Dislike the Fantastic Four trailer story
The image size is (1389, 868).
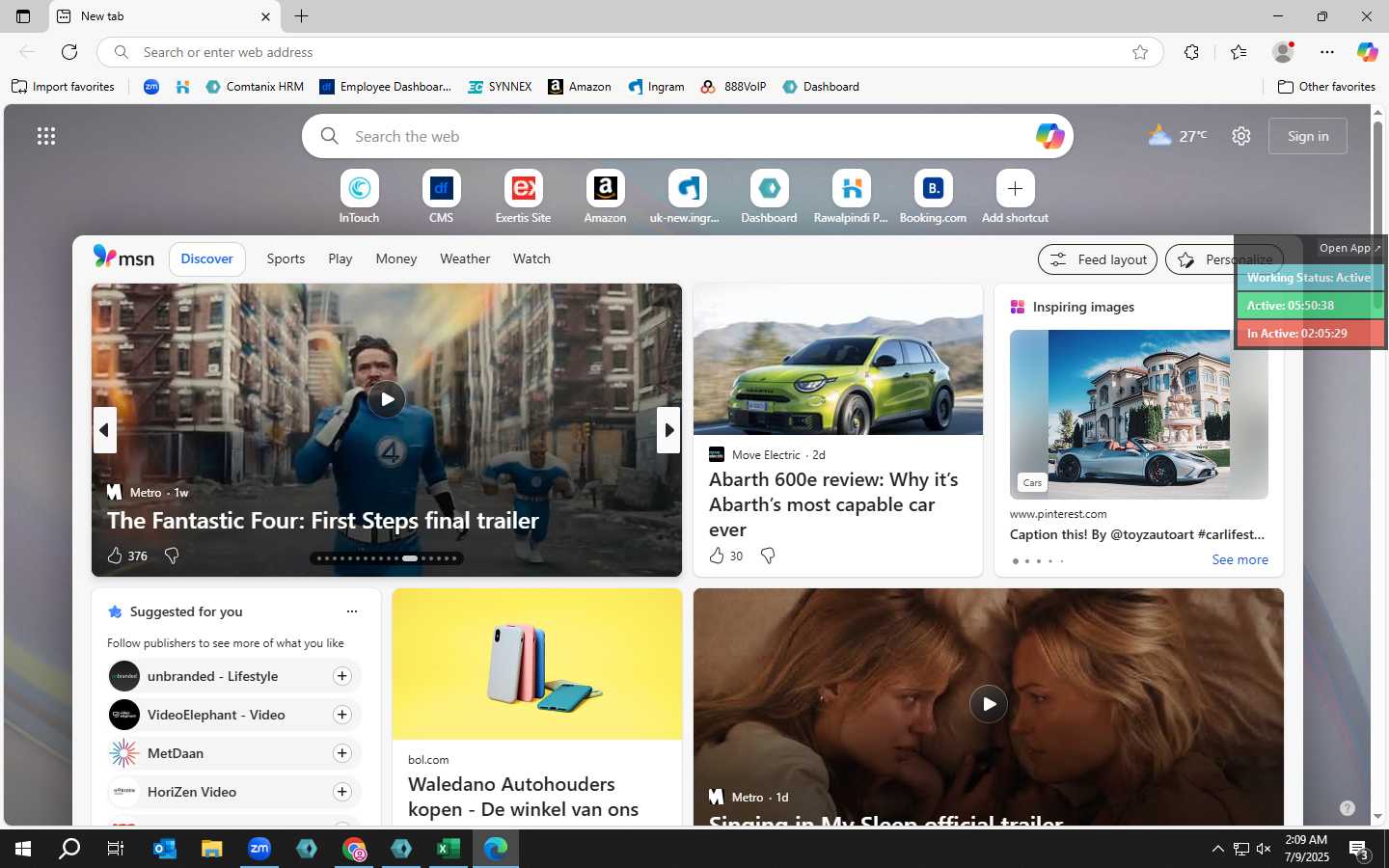click(172, 556)
